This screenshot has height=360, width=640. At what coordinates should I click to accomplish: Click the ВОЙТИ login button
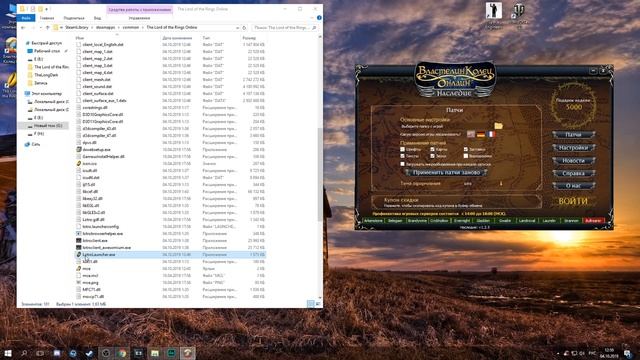573,201
